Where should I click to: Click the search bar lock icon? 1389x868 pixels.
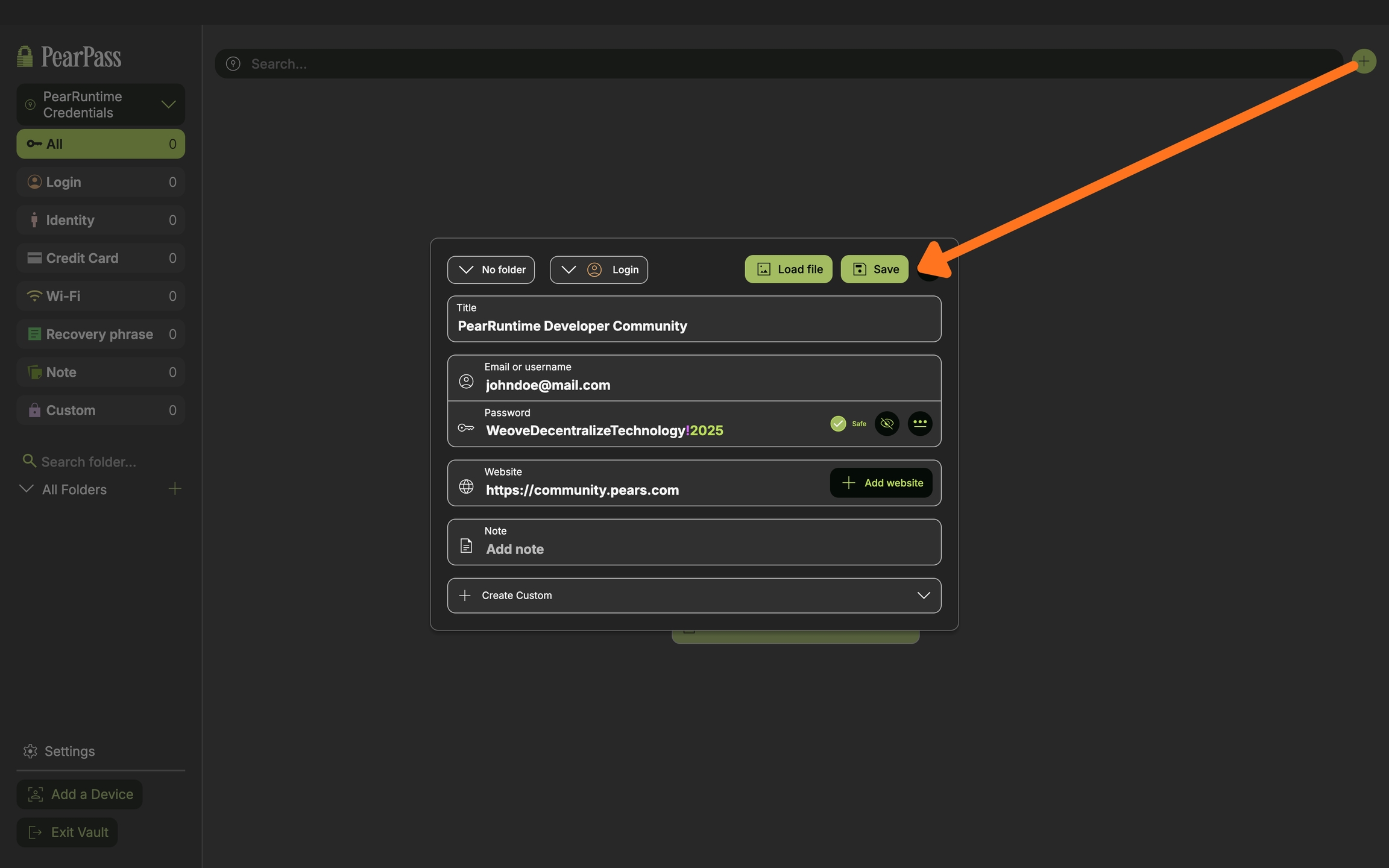[233, 64]
